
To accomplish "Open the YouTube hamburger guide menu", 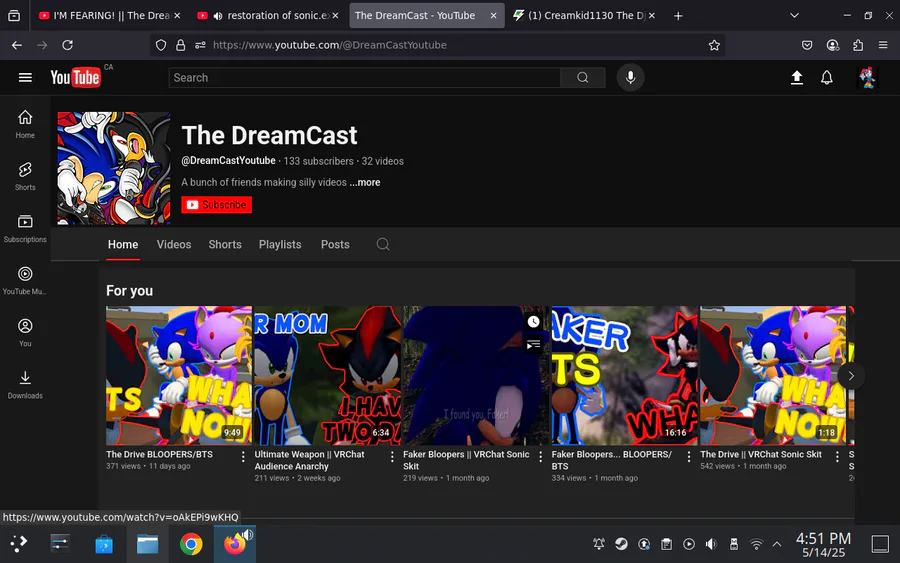I will (25, 77).
